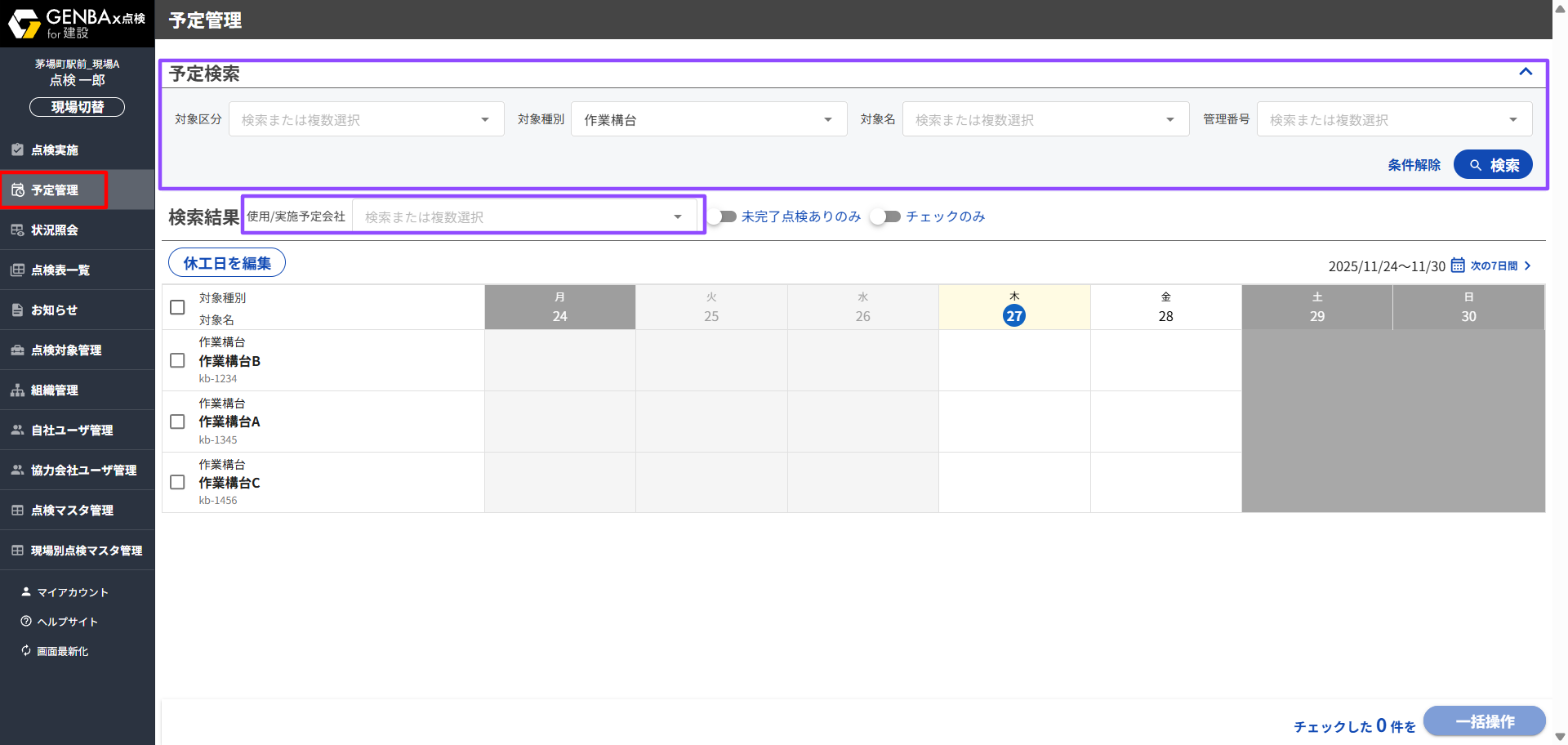Click the calendar icon beside the date range
This screenshot has height=745, width=1568.
(x=1457, y=265)
